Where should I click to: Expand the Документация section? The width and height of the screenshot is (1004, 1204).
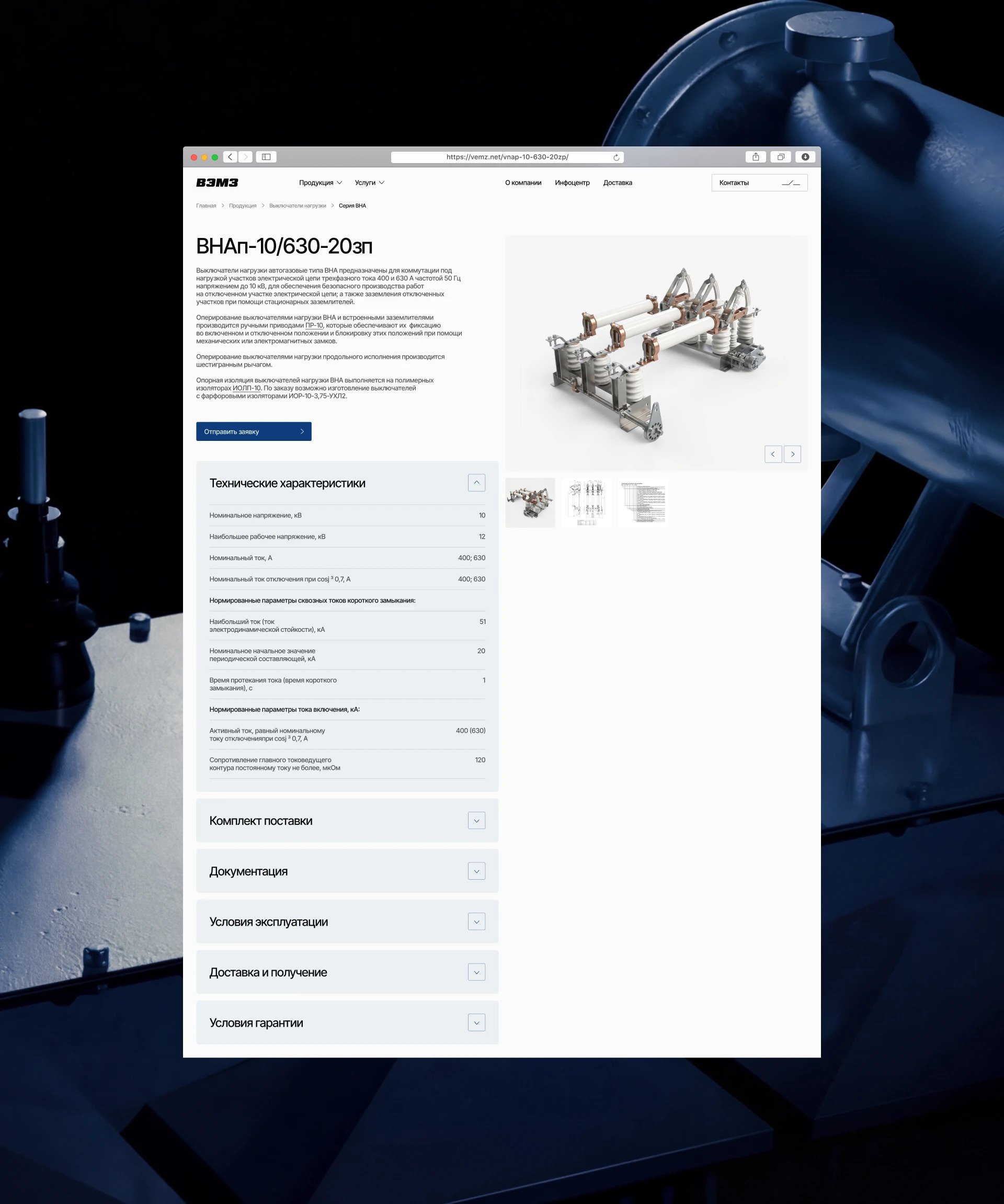tap(477, 871)
